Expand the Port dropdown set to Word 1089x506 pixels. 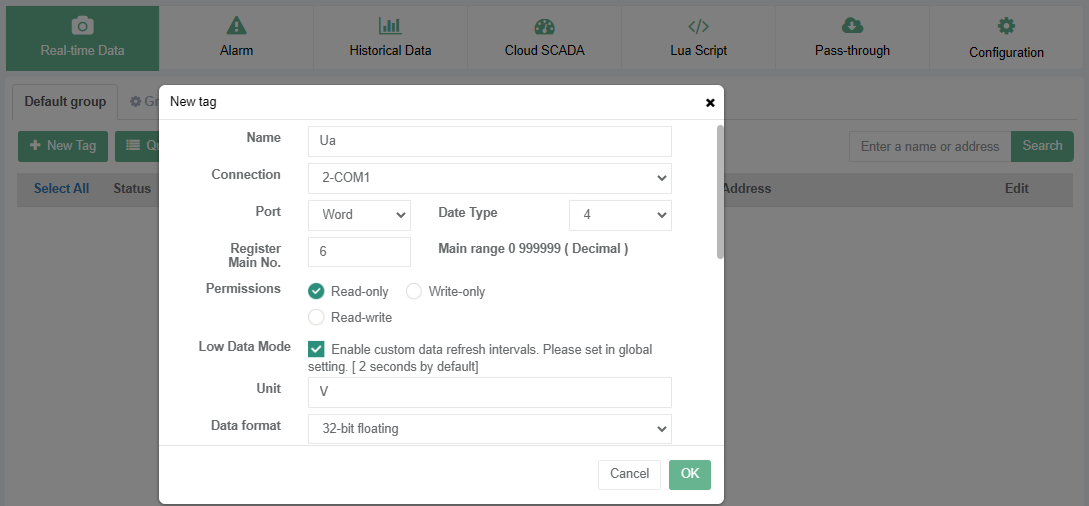coord(359,215)
